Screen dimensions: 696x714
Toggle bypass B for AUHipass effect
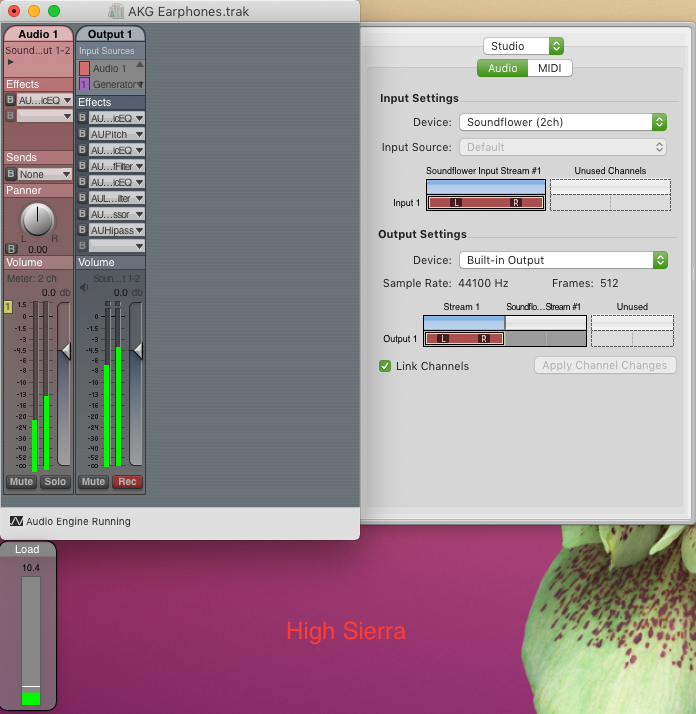click(82, 230)
